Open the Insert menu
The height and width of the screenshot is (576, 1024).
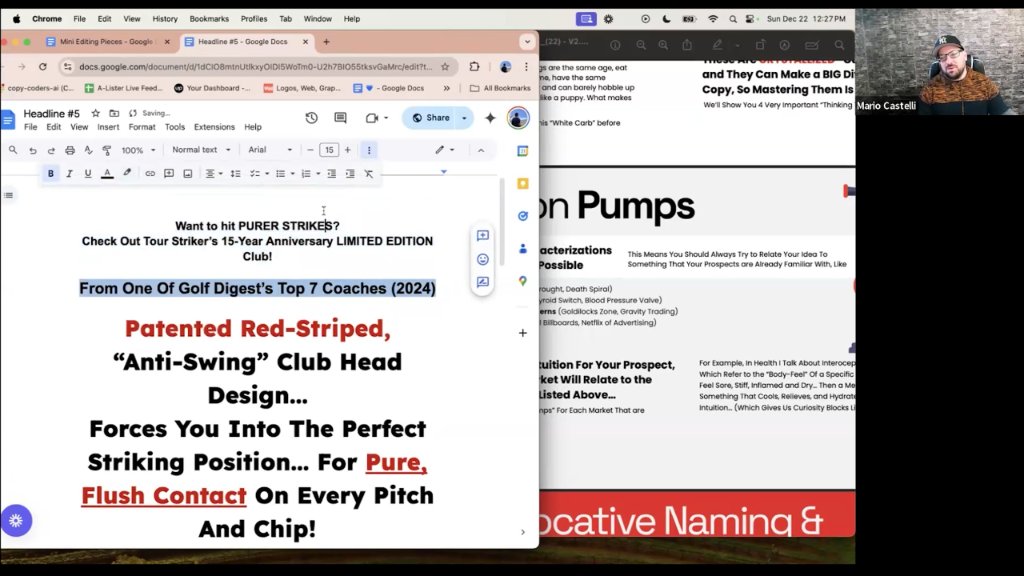click(108, 127)
